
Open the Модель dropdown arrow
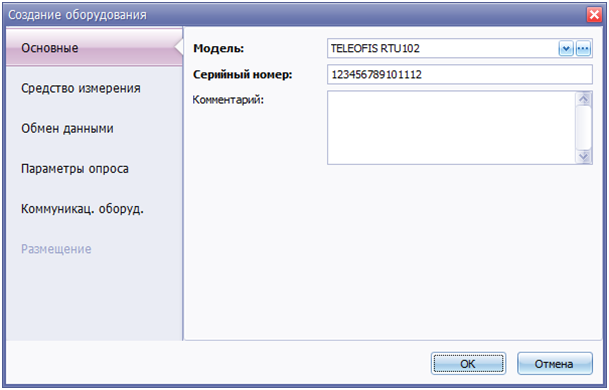(x=566, y=49)
